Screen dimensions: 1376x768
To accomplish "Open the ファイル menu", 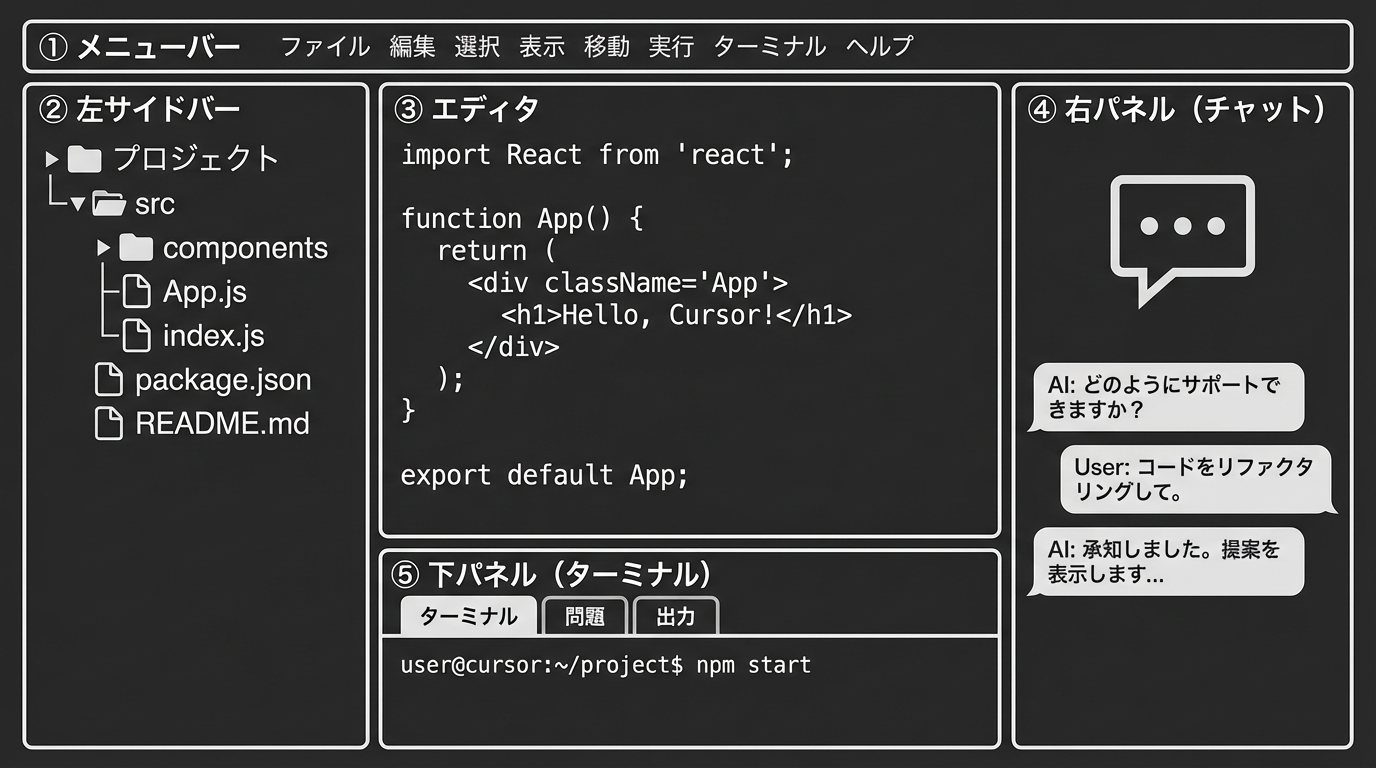I will click(325, 45).
